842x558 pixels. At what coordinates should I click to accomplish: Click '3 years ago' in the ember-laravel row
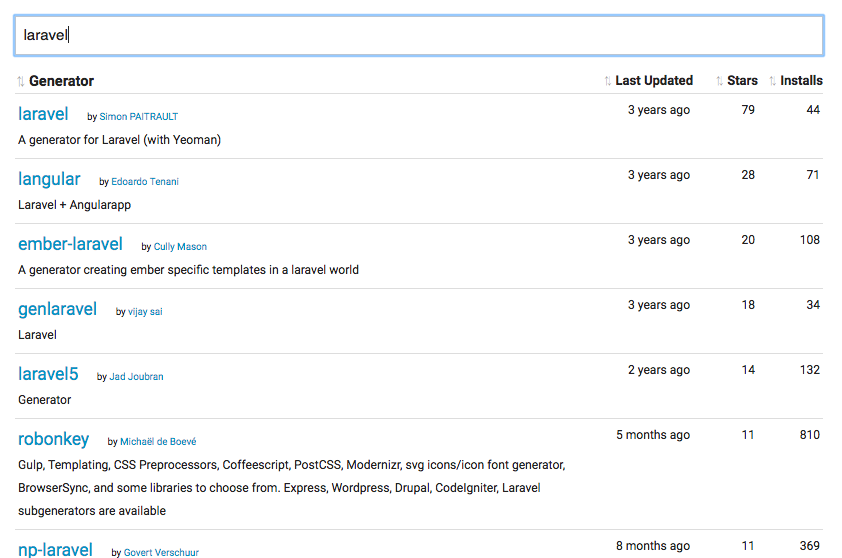(x=659, y=240)
